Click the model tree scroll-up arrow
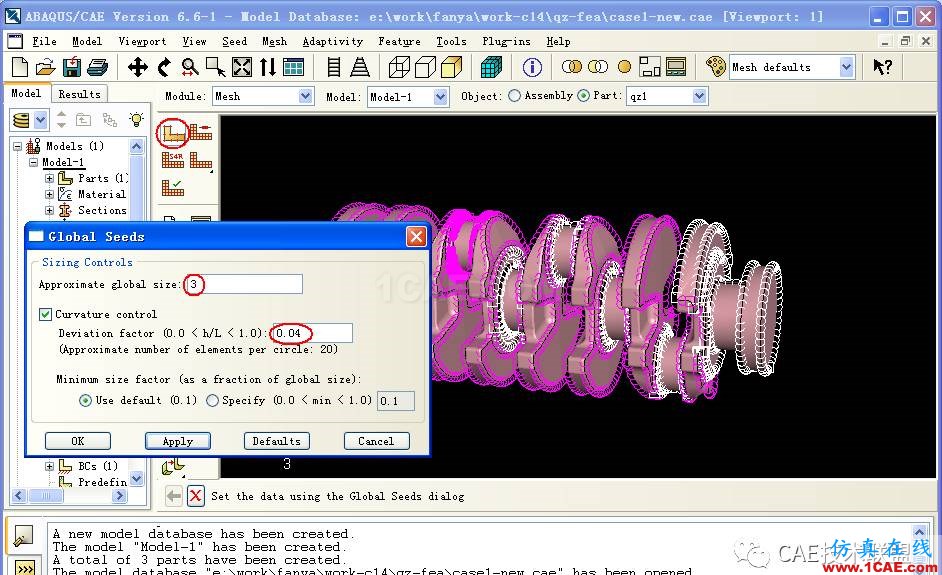This screenshot has height=575, width=942. pos(136,146)
